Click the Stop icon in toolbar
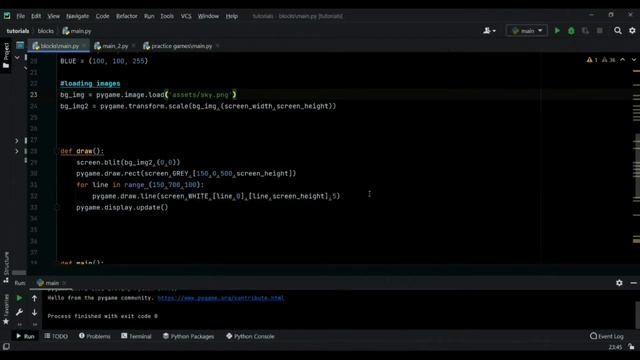This screenshot has height=360, width=640. click(600, 31)
